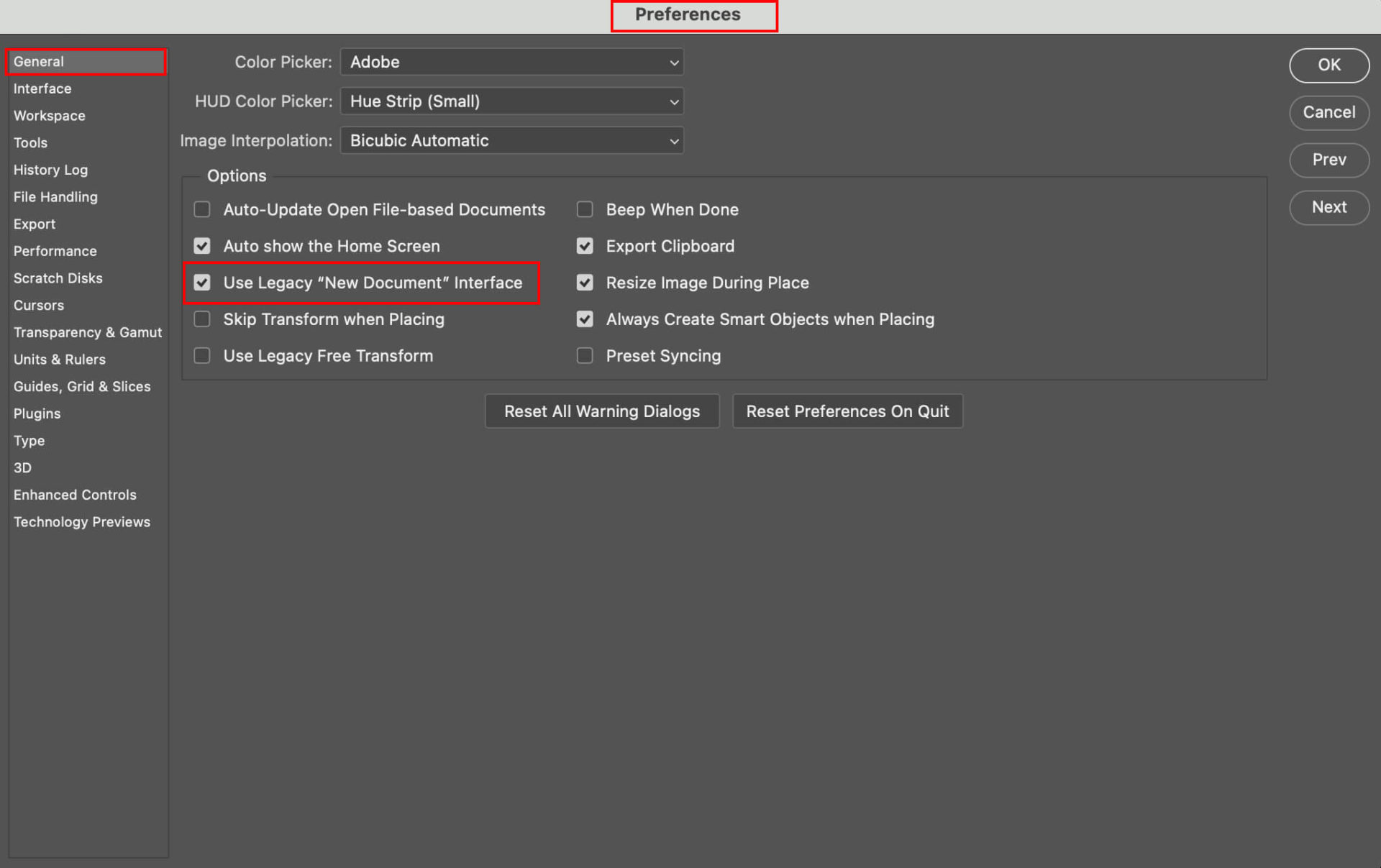Disable Use Legacy "New Document" Interface
Image resolution: width=1381 pixels, height=868 pixels.
point(202,283)
